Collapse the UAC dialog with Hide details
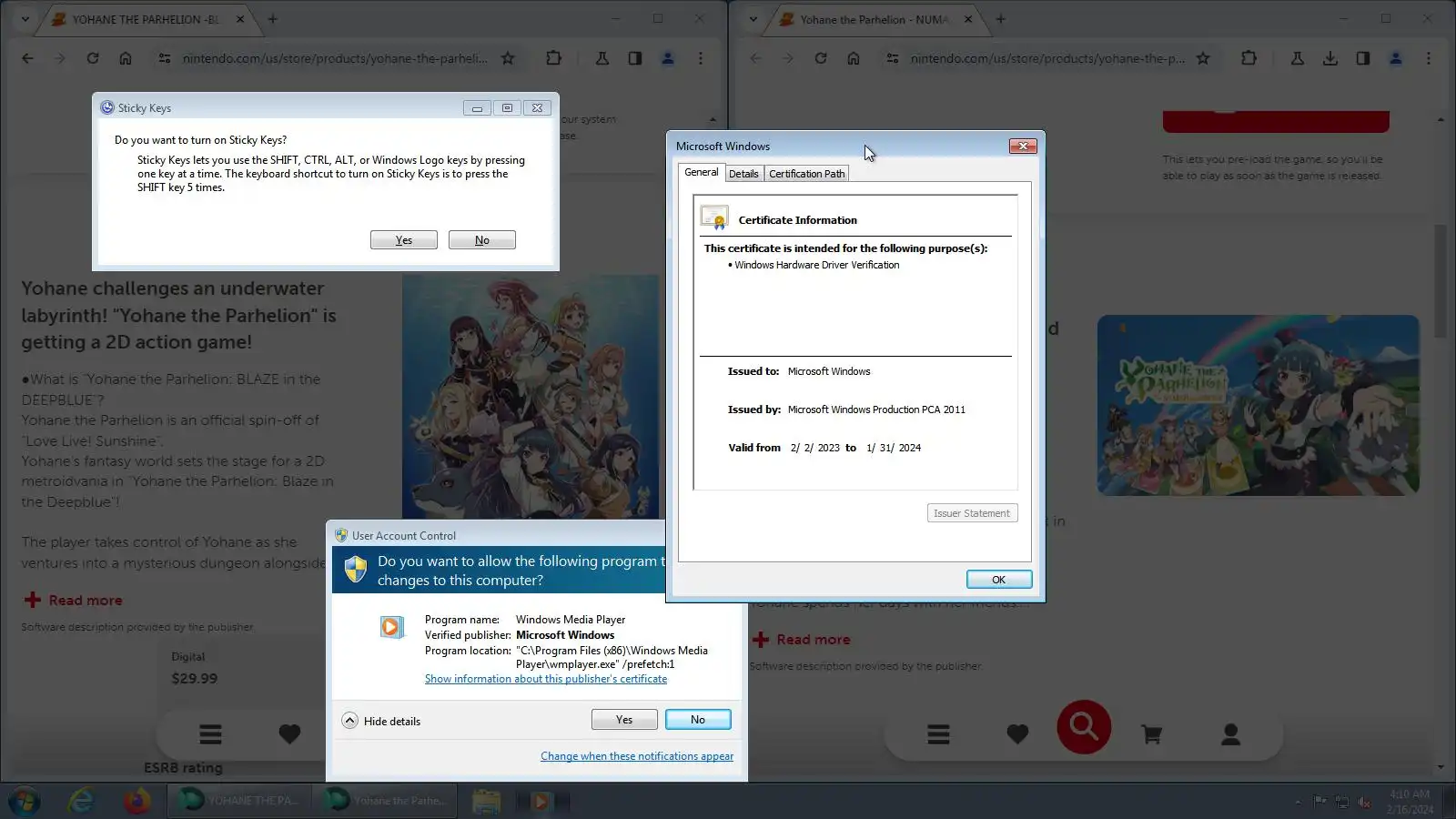 (x=381, y=721)
